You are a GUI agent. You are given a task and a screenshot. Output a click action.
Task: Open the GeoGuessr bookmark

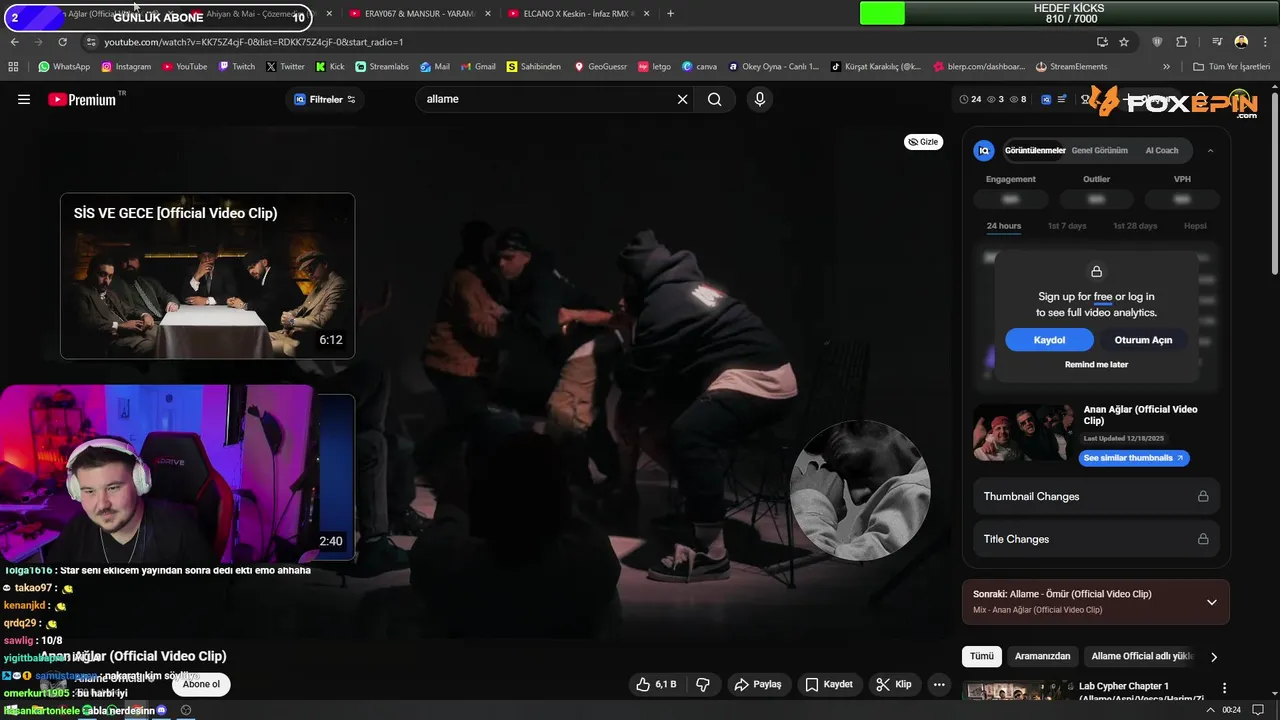[x=600, y=67]
